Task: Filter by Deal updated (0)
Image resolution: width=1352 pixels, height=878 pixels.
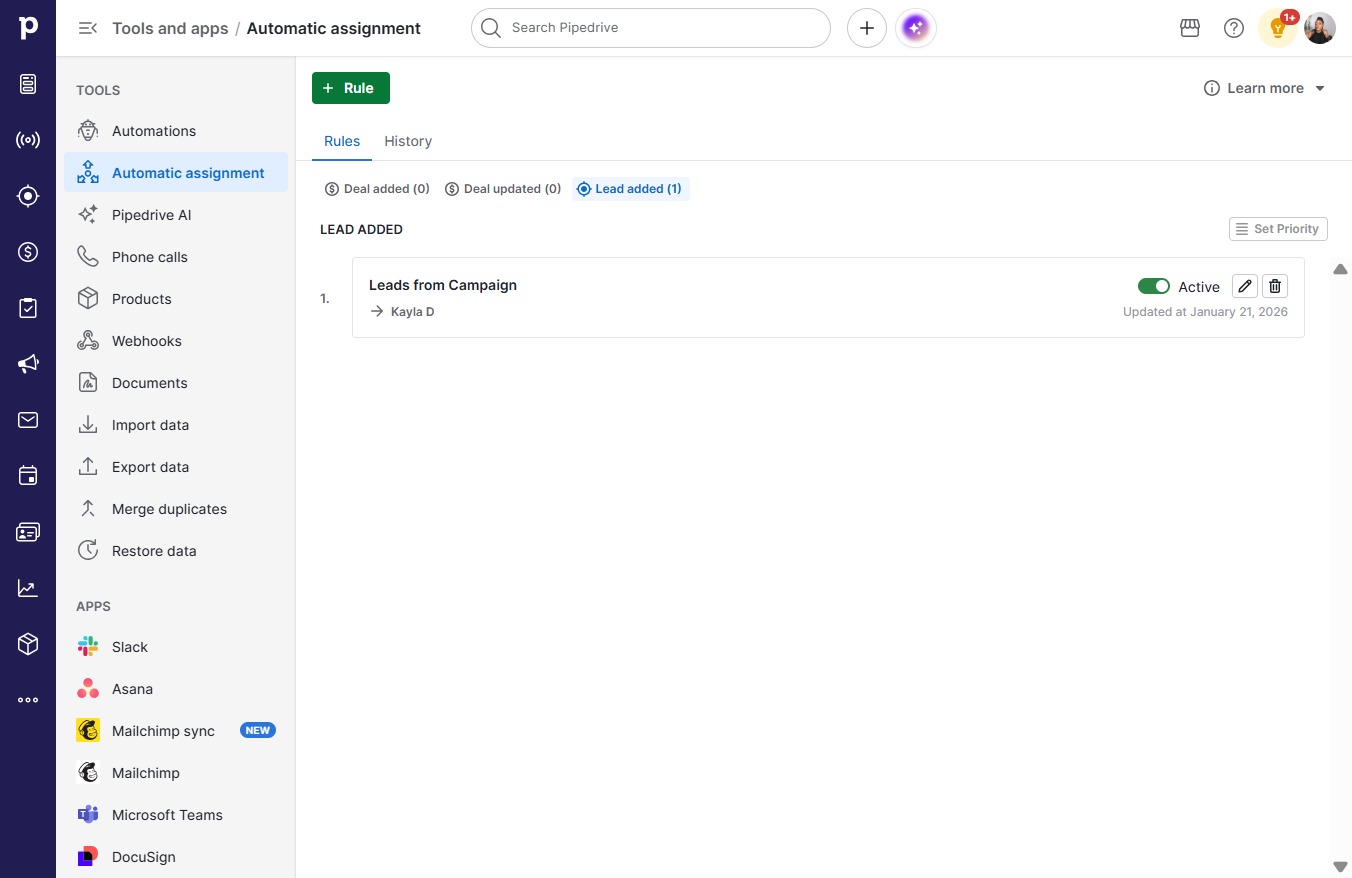Action: [503, 189]
